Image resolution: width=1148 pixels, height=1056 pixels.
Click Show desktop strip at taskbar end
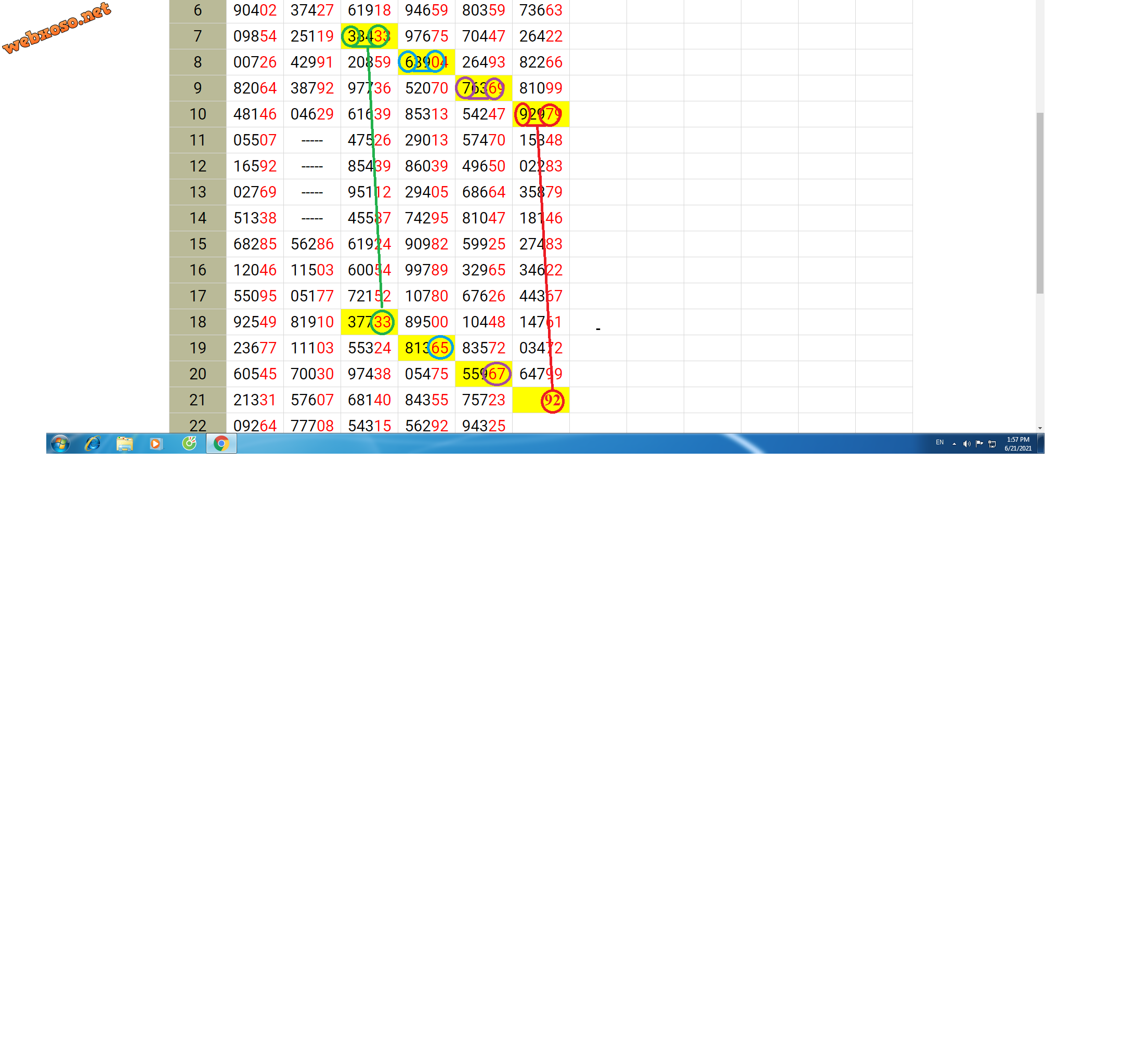pos(1040,443)
